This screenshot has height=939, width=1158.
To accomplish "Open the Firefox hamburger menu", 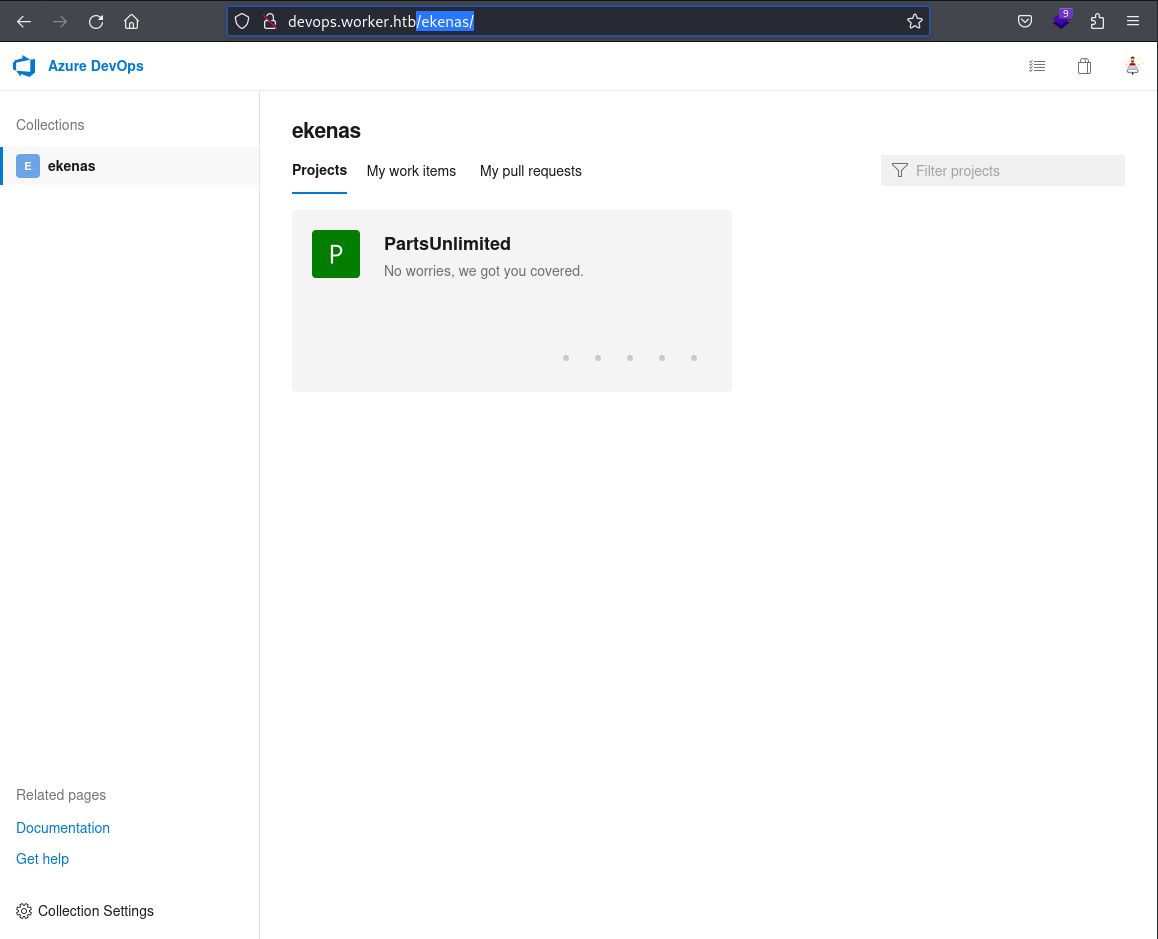I will [x=1133, y=21].
